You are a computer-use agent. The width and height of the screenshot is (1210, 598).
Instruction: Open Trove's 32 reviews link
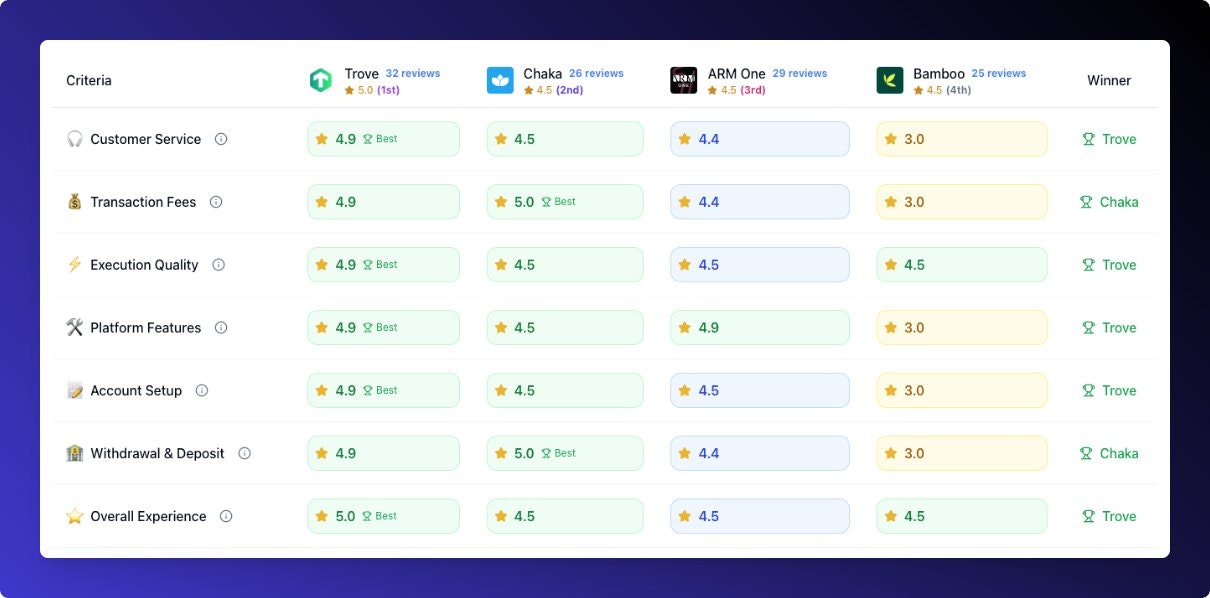click(x=412, y=72)
